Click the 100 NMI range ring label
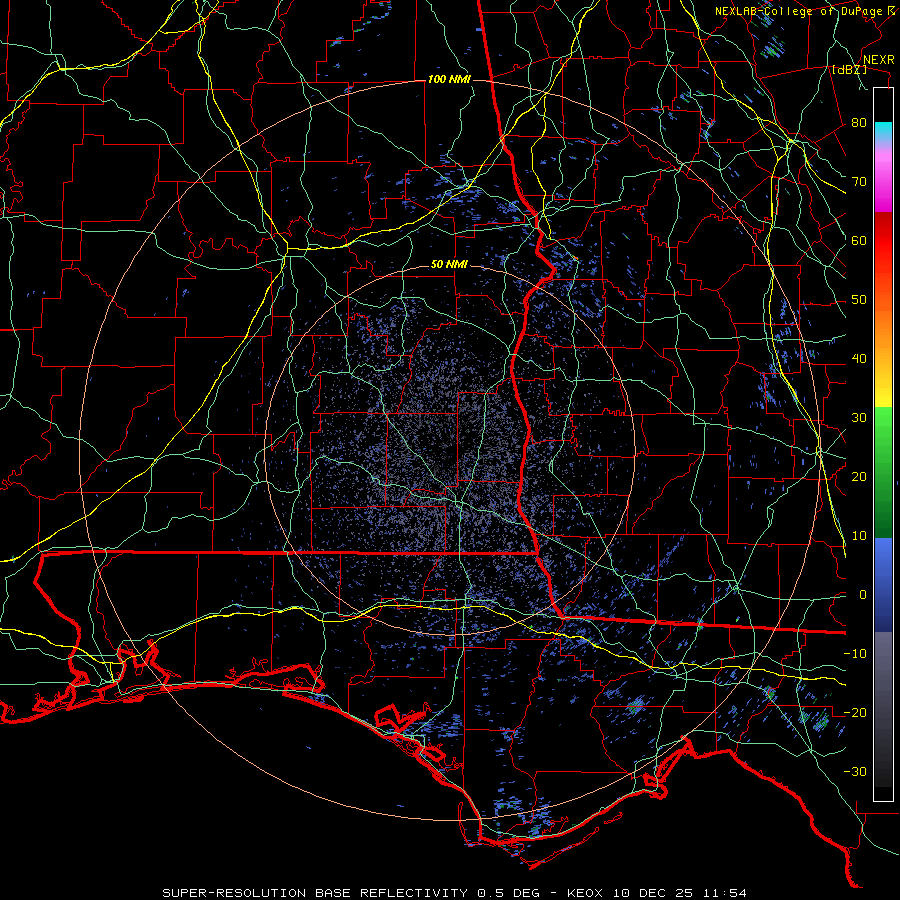The height and width of the screenshot is (900, 900). tap(449, 79)
